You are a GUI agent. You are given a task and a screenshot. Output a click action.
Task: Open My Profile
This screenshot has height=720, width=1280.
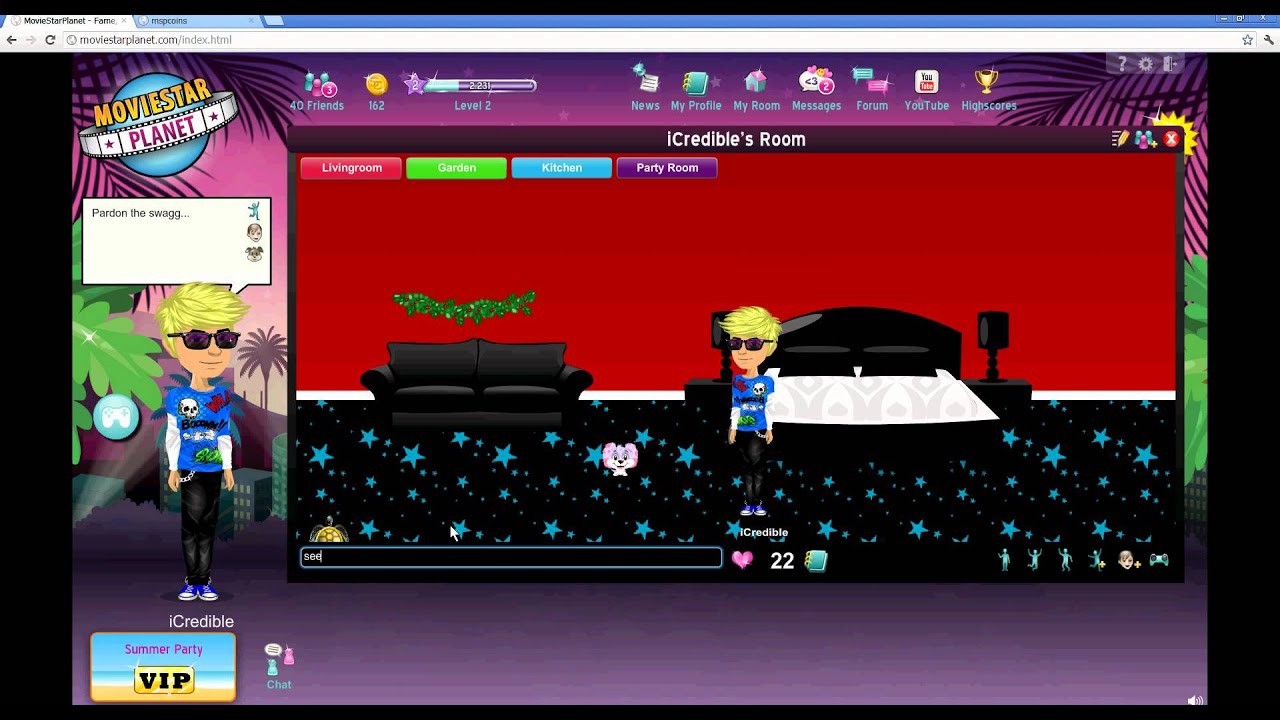pos(696,91)
